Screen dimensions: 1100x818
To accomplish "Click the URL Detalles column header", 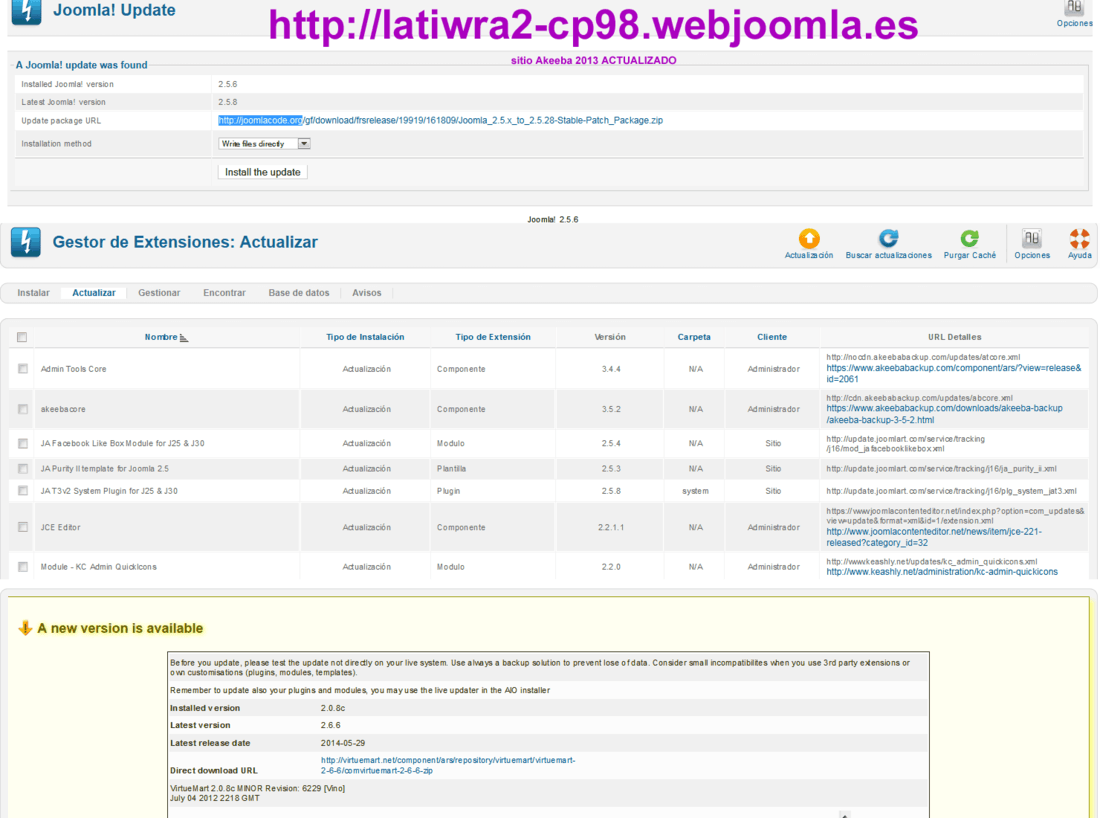I will [954, 337].
